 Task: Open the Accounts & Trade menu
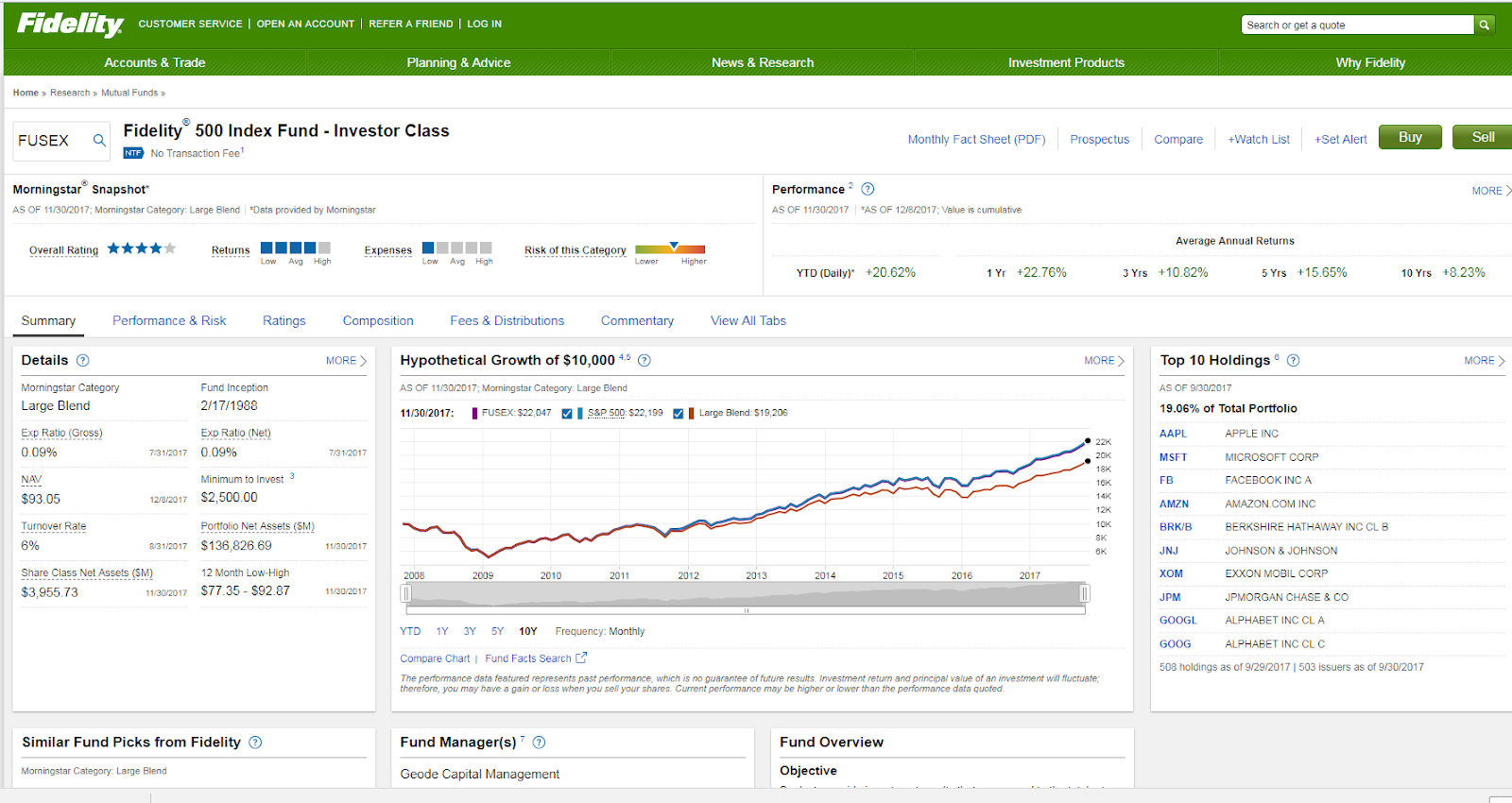tap(155, 62)
